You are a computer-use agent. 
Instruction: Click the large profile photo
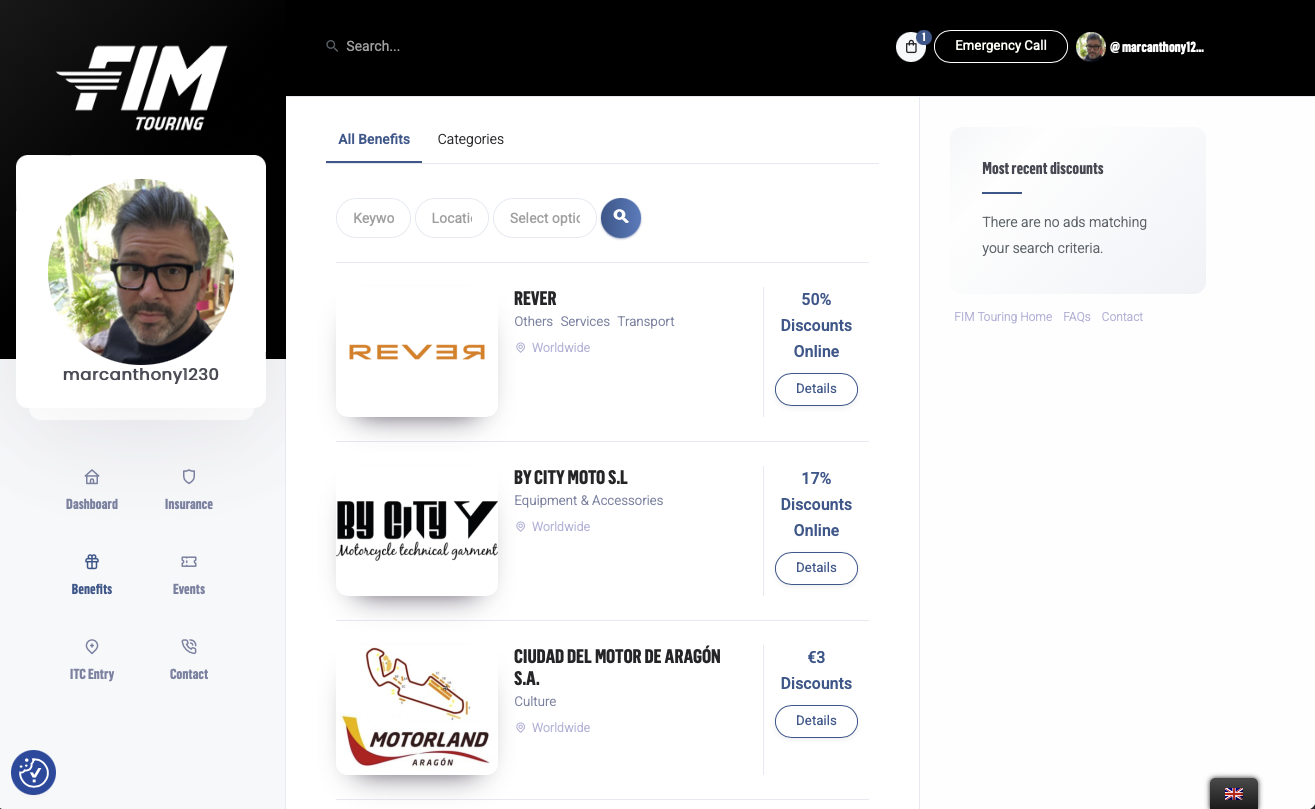tap(141, 272)
